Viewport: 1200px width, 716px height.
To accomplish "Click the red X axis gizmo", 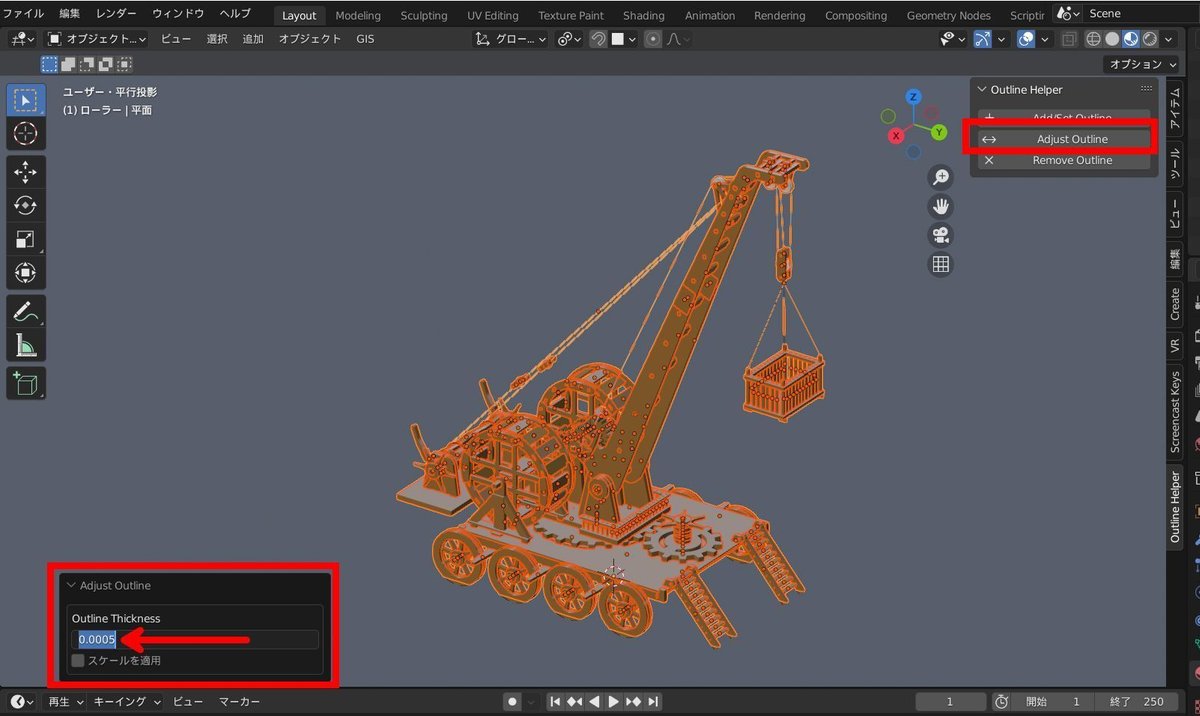I will coord(896,135).
